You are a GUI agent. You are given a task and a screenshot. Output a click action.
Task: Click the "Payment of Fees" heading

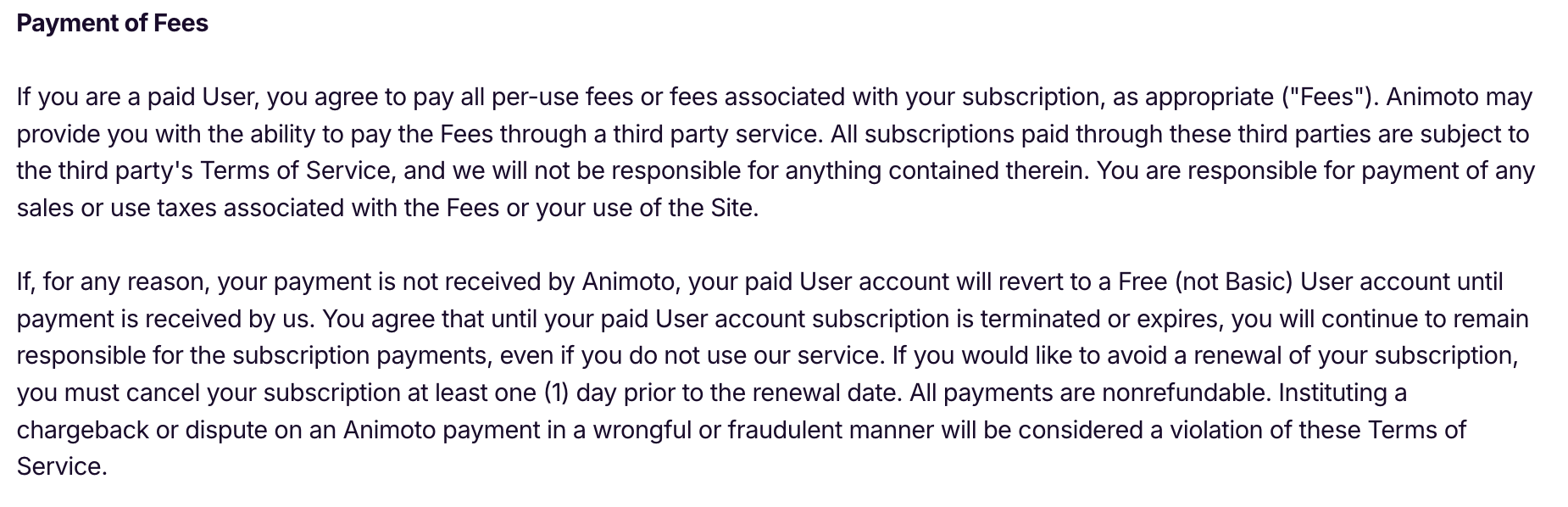pos(112,23)
